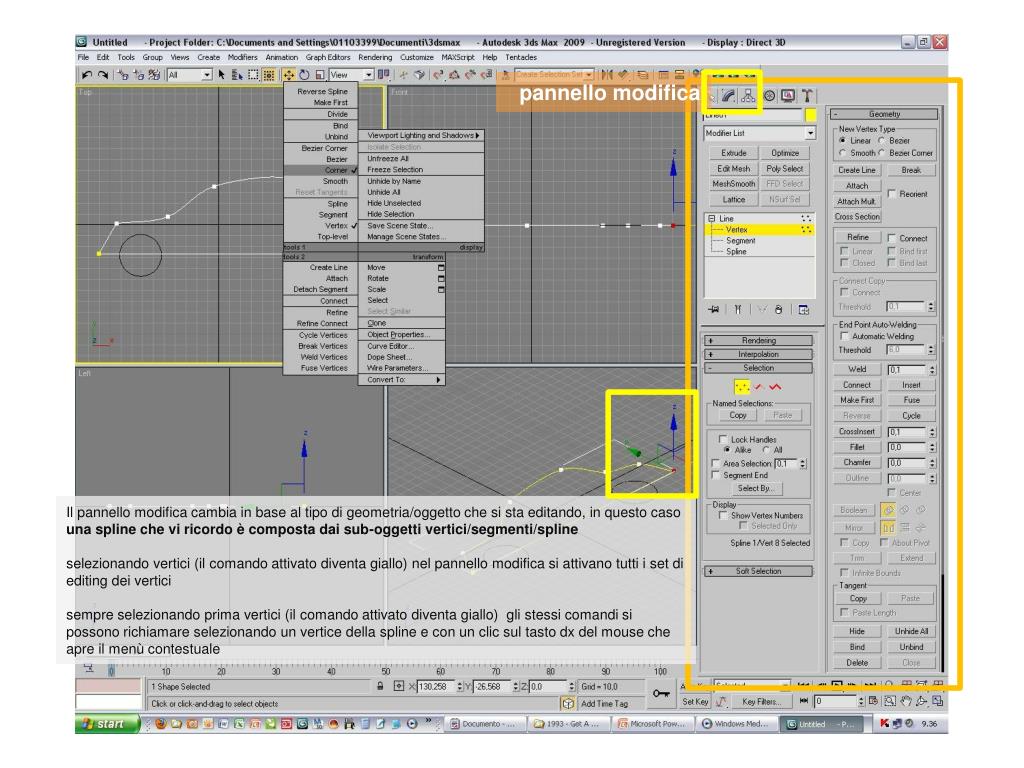The image size is (1024, 768).
Task: Enable Lock Handles checkbox
Action: click(723, 440)
